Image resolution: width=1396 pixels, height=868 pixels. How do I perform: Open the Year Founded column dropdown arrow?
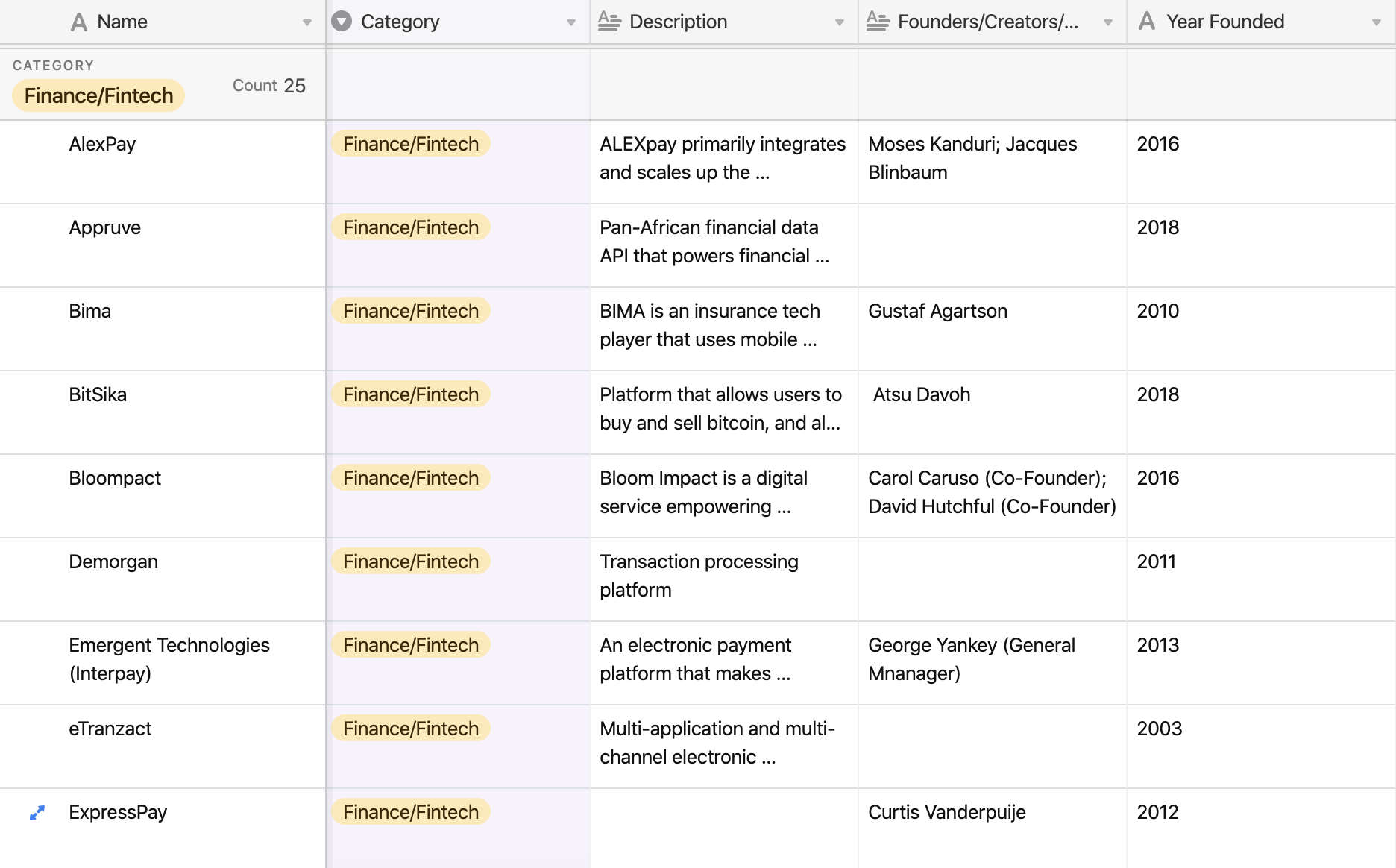coord(1377,23)
